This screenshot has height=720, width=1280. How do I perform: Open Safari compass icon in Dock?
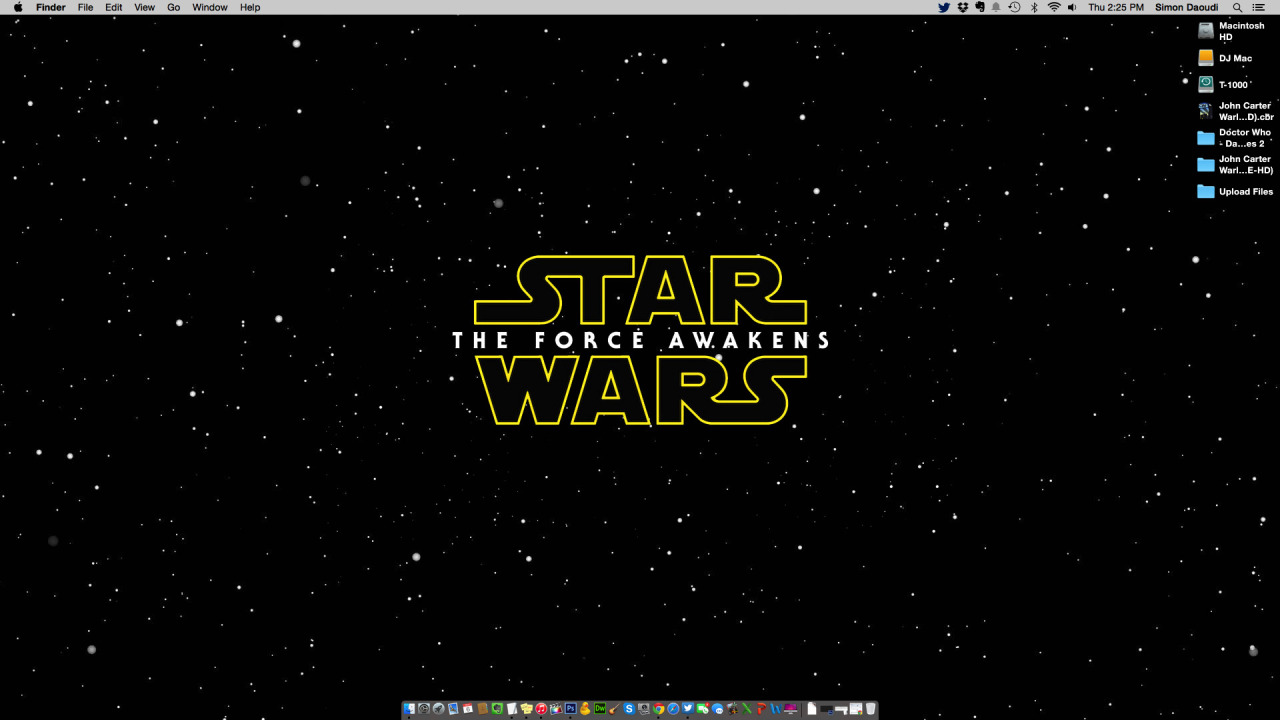click(673, 708)
